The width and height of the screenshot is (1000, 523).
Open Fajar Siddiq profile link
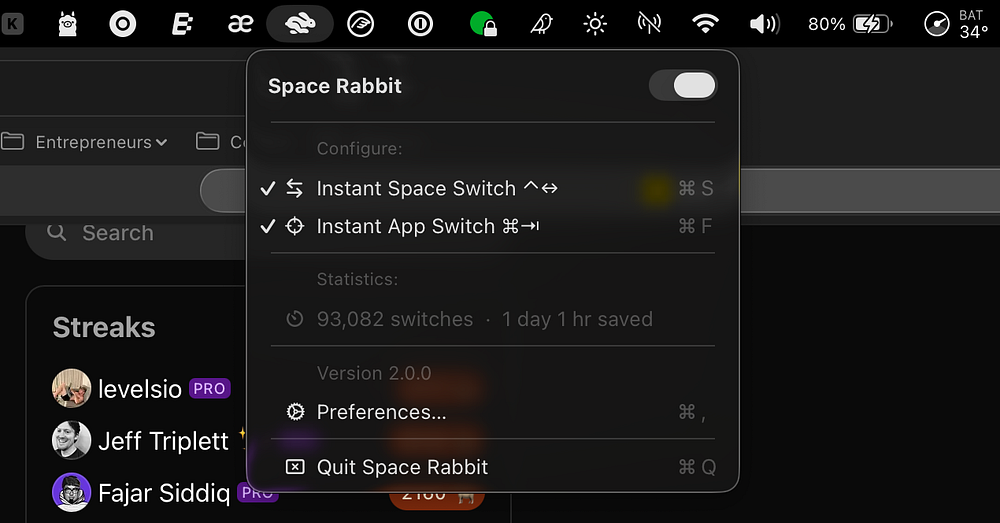(x=164, y=493)
